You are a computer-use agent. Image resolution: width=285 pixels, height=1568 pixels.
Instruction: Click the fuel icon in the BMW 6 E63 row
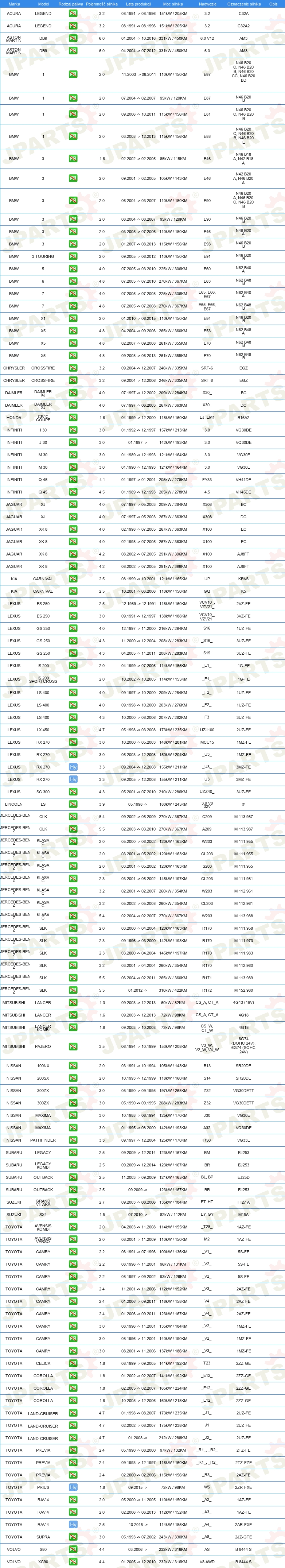point(73,281)
